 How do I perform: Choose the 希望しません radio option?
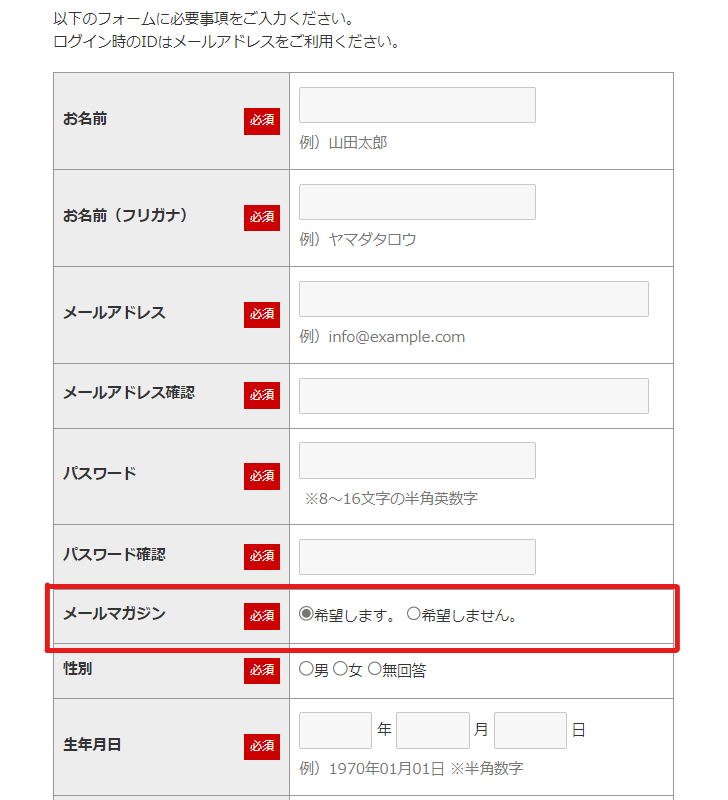(x=414, y=615)
